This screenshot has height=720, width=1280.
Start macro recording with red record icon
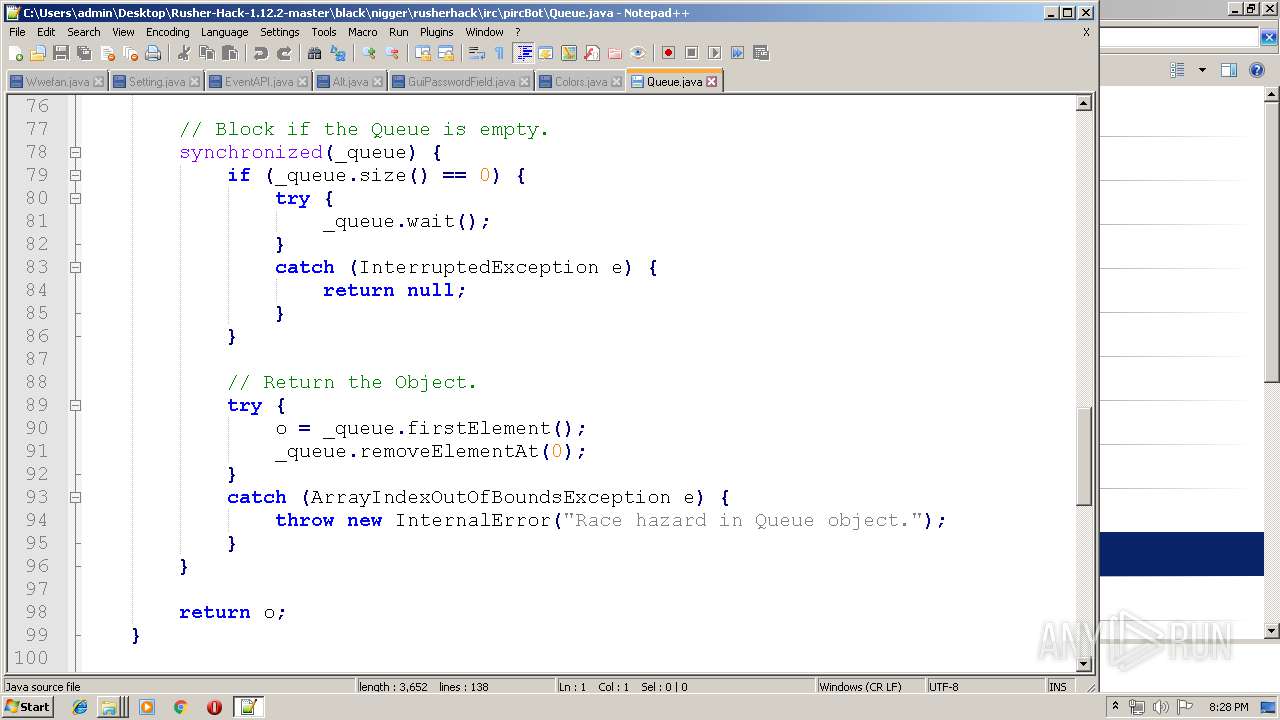coord(668,53)
